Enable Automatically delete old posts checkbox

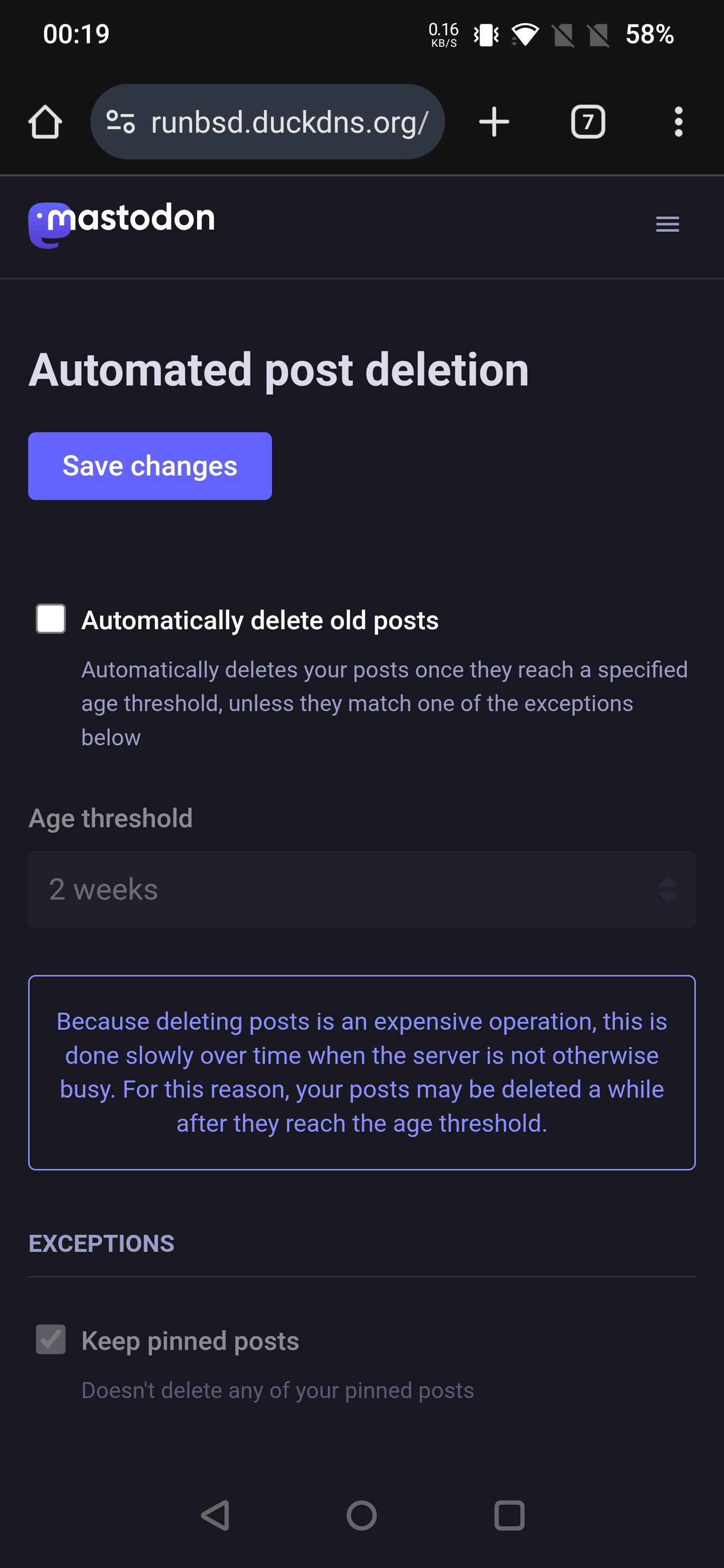point(51,619)
